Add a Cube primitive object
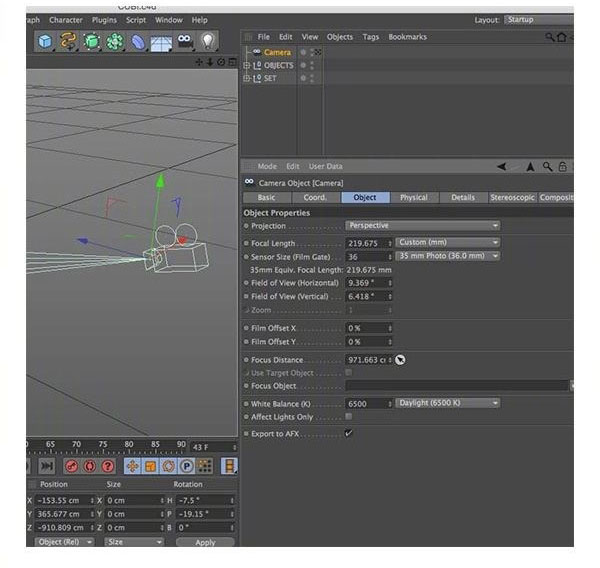This screenshot has height=568, width=600. click(x=45, y=41)
